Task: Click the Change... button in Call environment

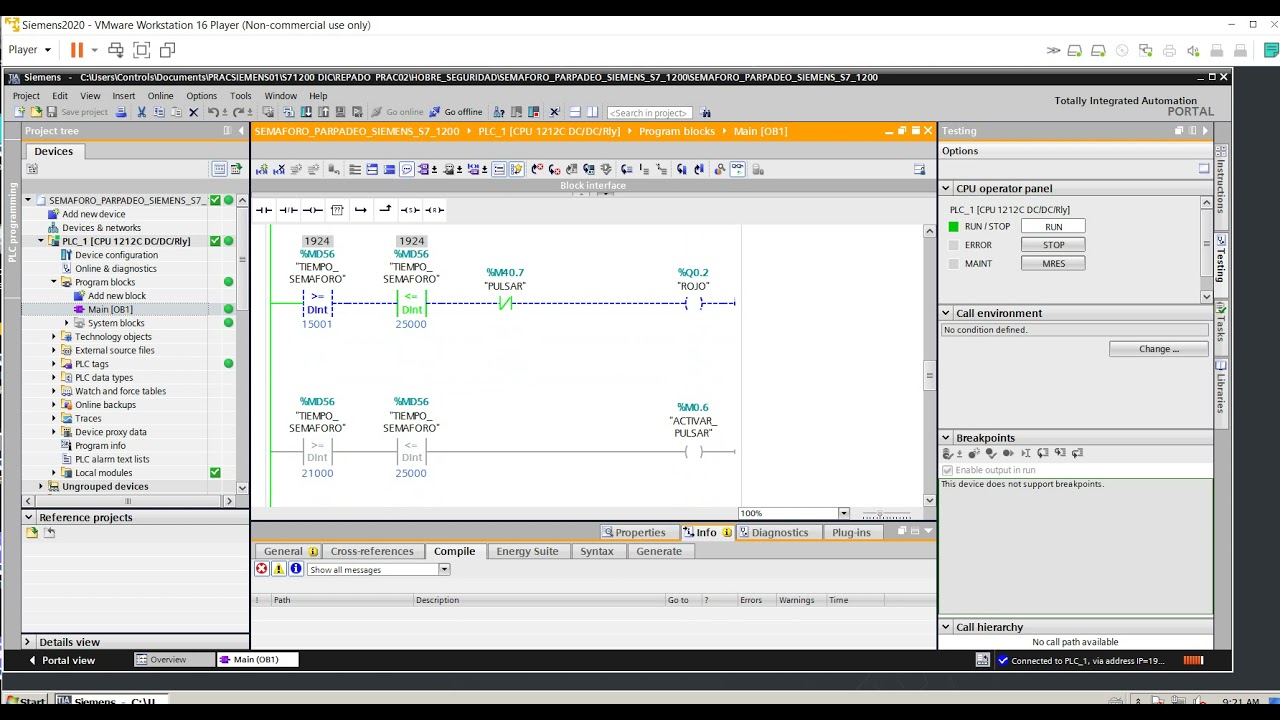Action: coord(1158,349)
